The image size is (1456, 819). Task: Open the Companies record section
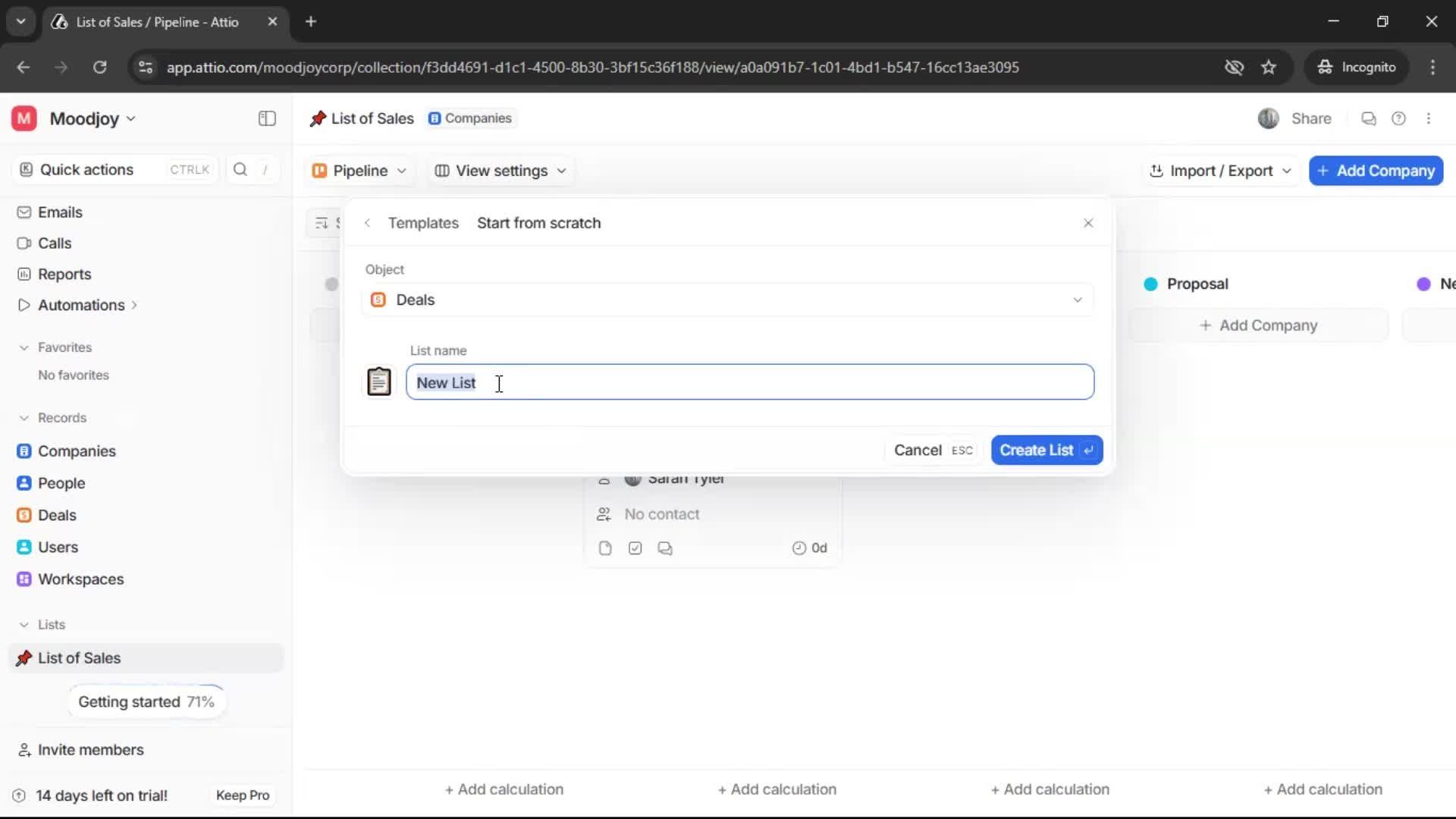click(77, 450)
